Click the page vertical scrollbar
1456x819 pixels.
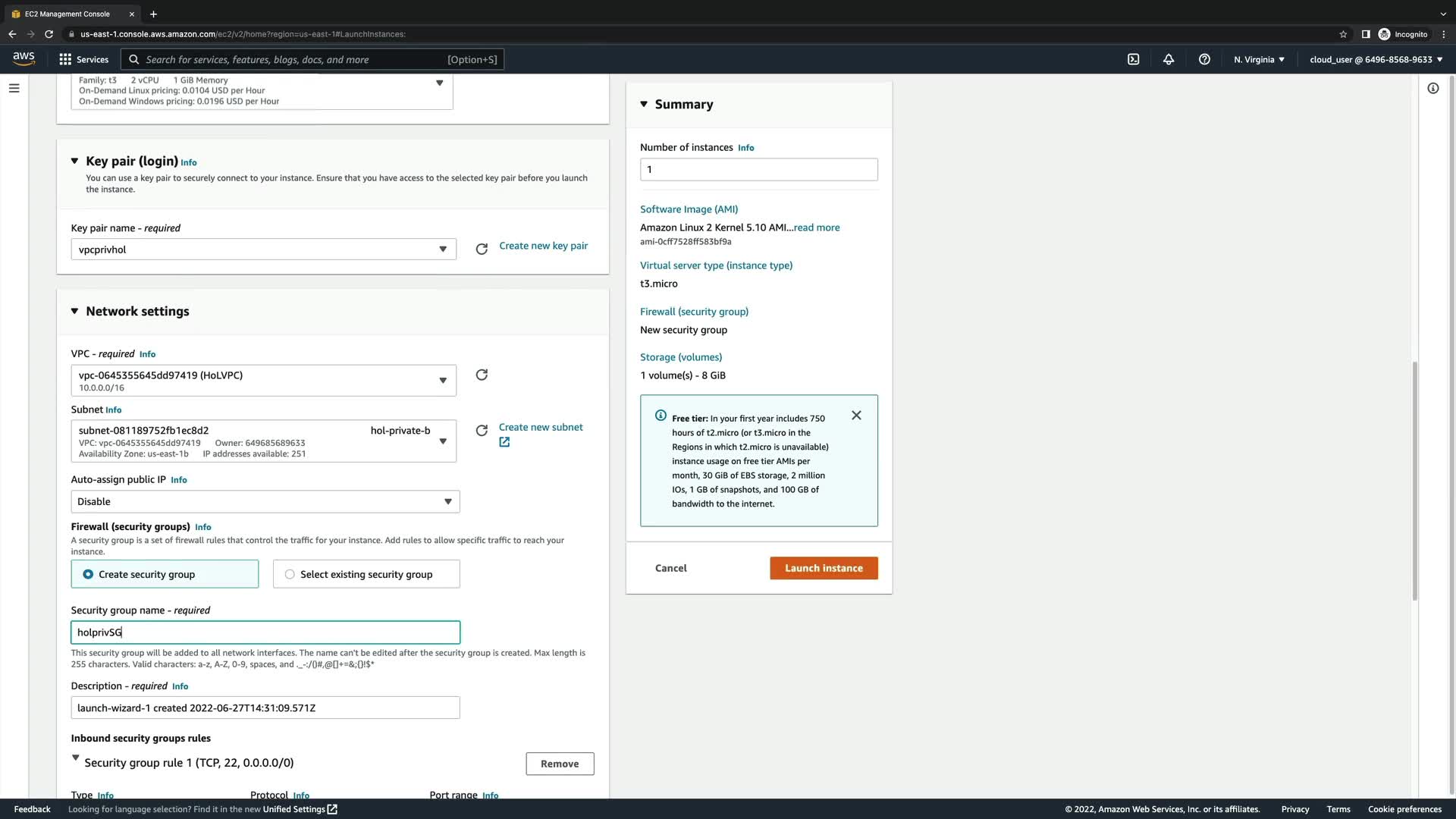point(1414,481)
